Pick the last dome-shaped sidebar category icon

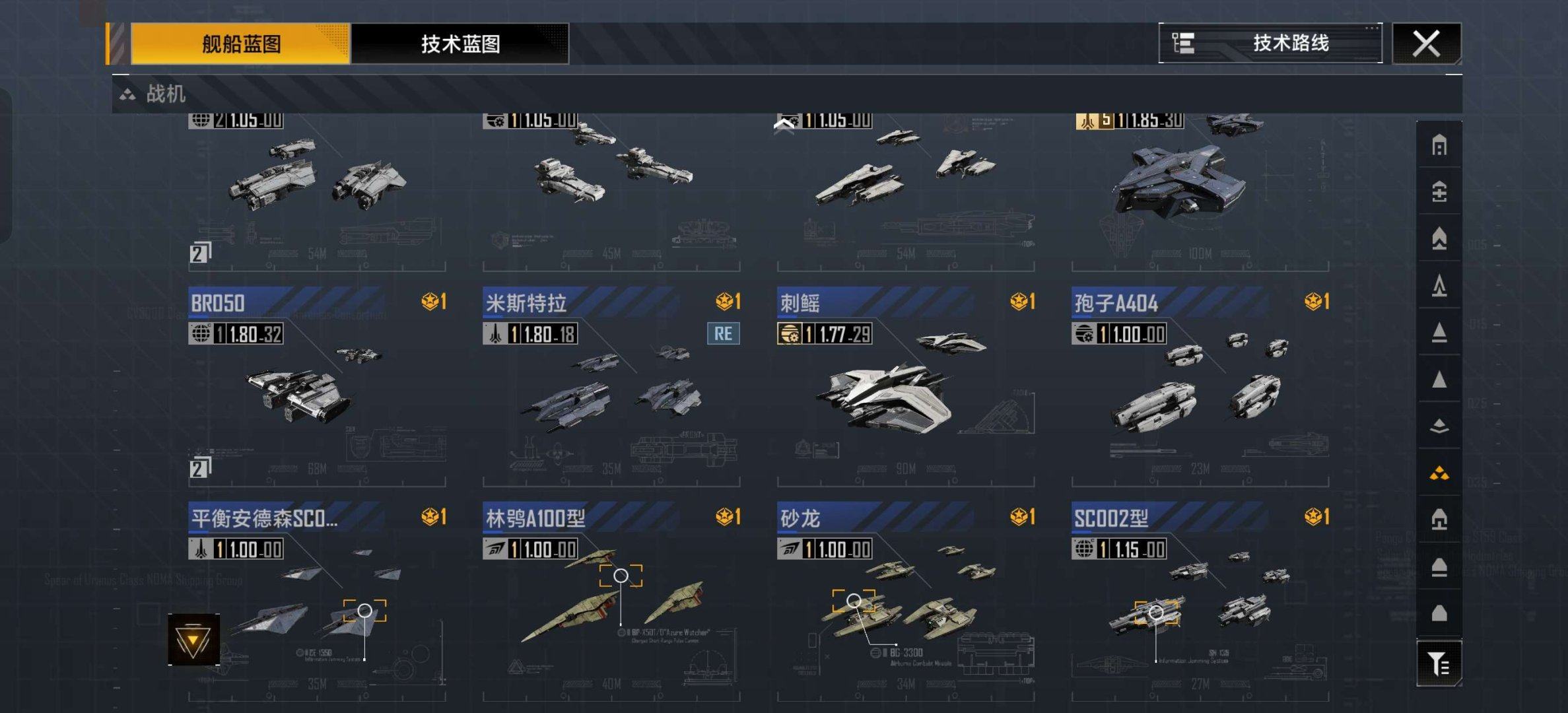(x=1439, y=613)
